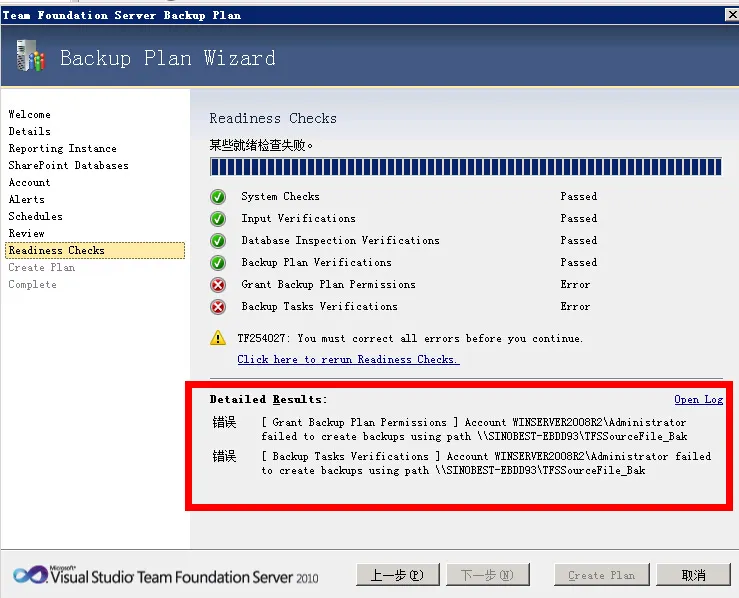739x598 pixels.
Task: Click the readiness checks progress bar
Action: click(x=466, y=167)
